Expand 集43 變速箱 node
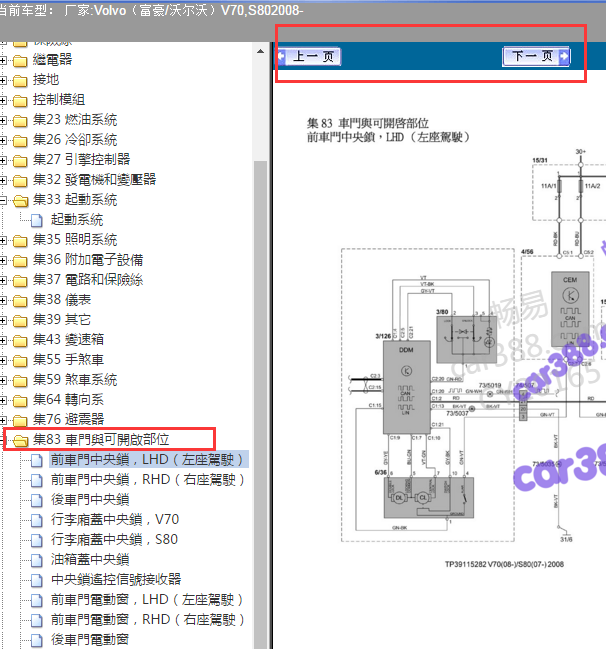This screenshot has width=606, height=649. [x=2, y=340]
